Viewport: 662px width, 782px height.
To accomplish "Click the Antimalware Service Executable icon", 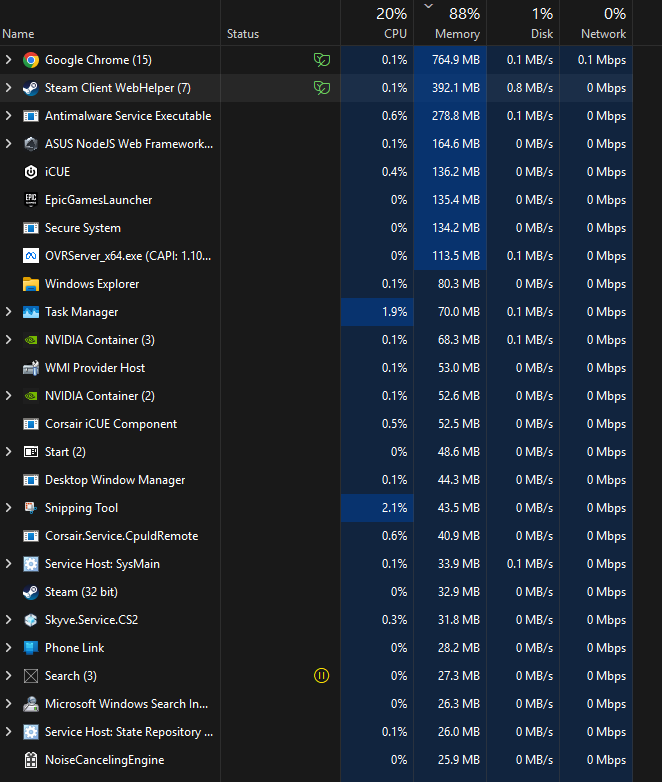I will pyautogui.click(x=31, y=116).
